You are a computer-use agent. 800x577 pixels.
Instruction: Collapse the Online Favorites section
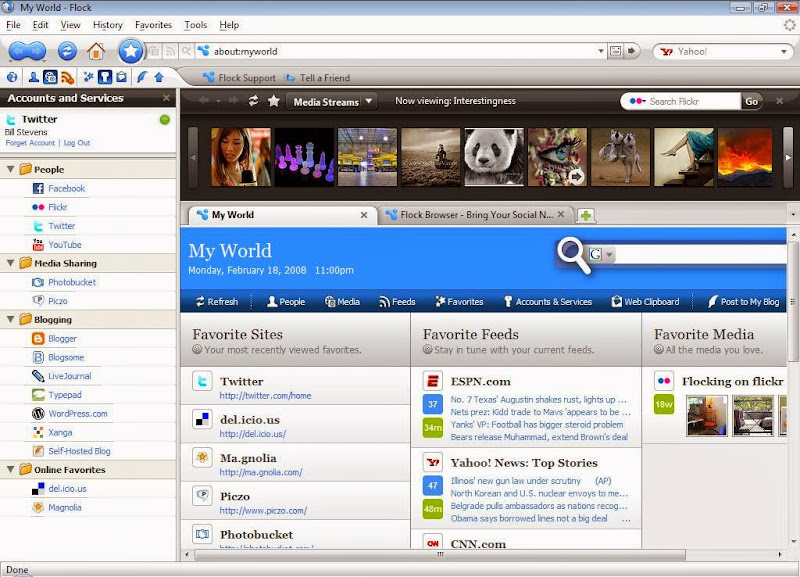tap(11, 469)
